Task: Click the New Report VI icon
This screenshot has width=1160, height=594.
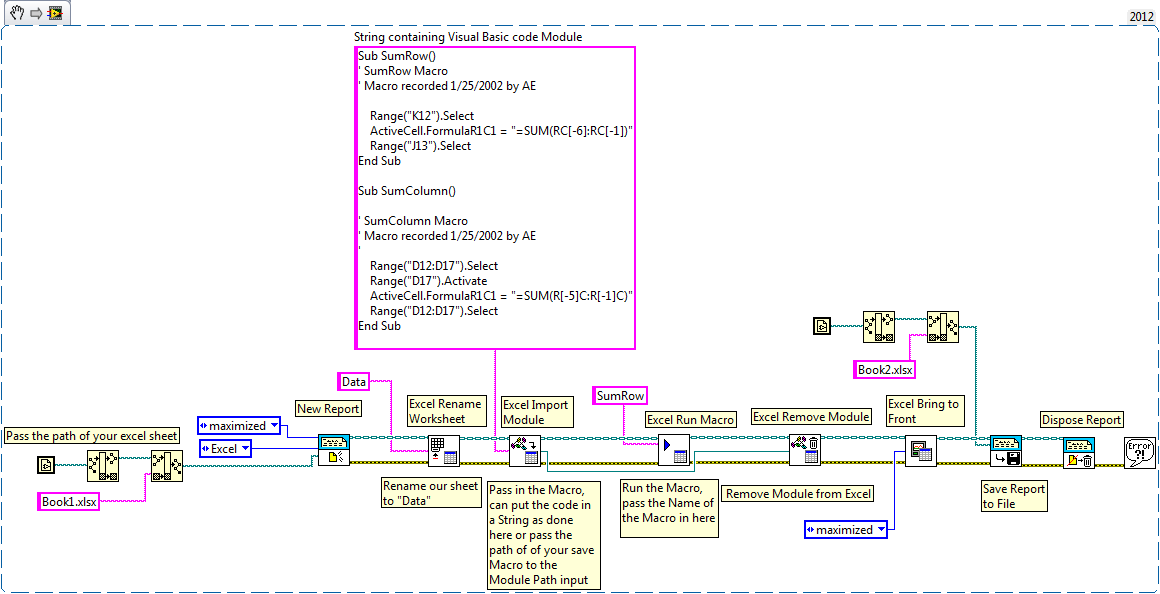Action: coord(335,452)
